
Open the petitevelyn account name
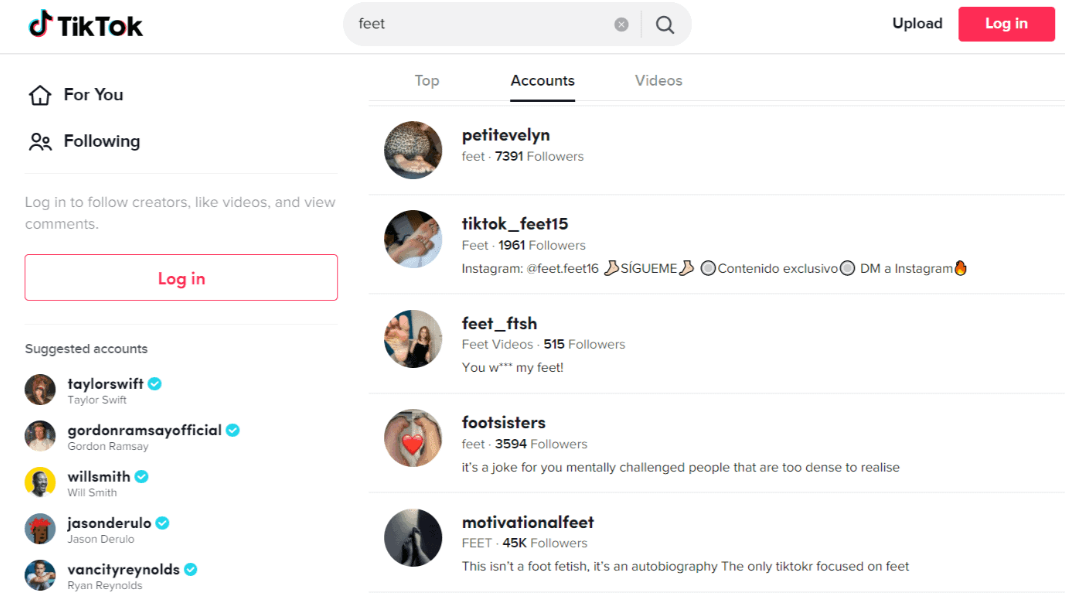(x=505, y=135)
